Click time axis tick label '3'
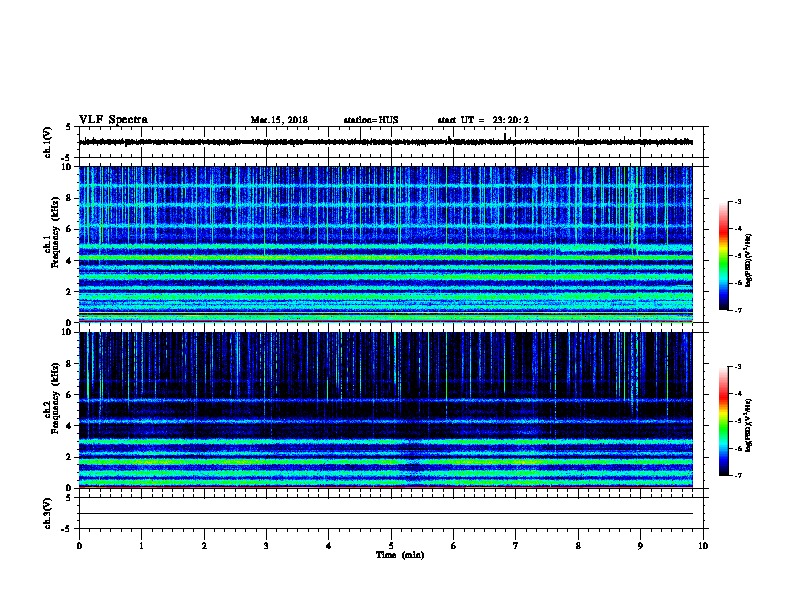This screenshot has height=612, width=792. (266, 545)
